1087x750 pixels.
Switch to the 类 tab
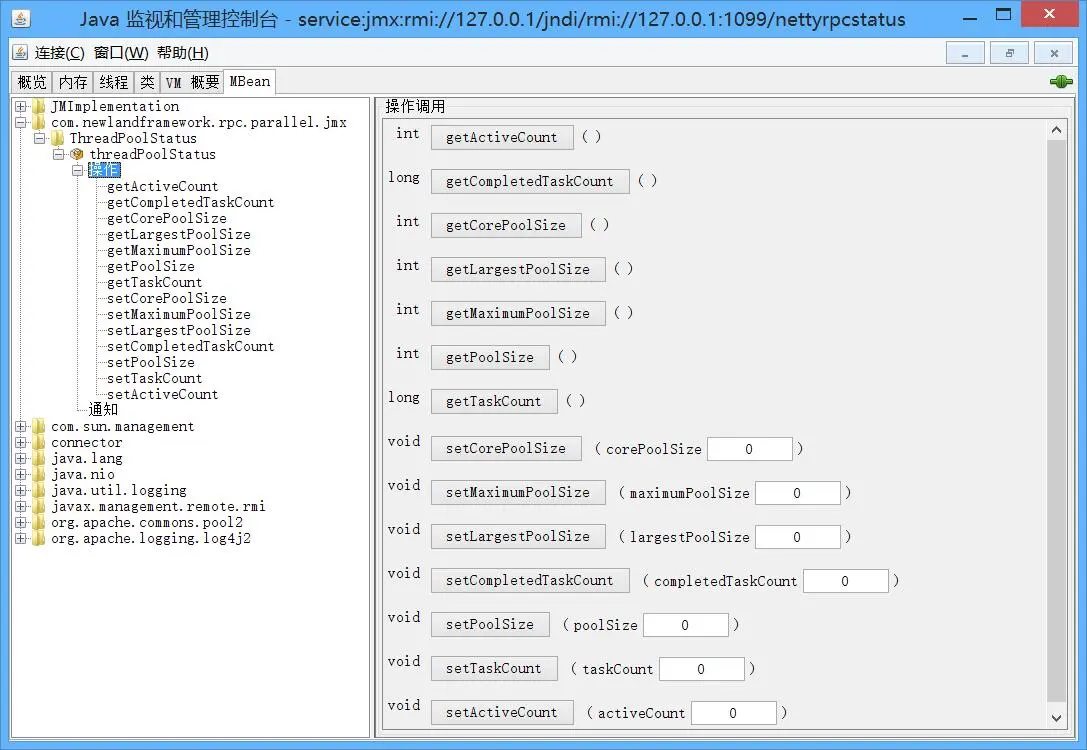tap(147, 82)
